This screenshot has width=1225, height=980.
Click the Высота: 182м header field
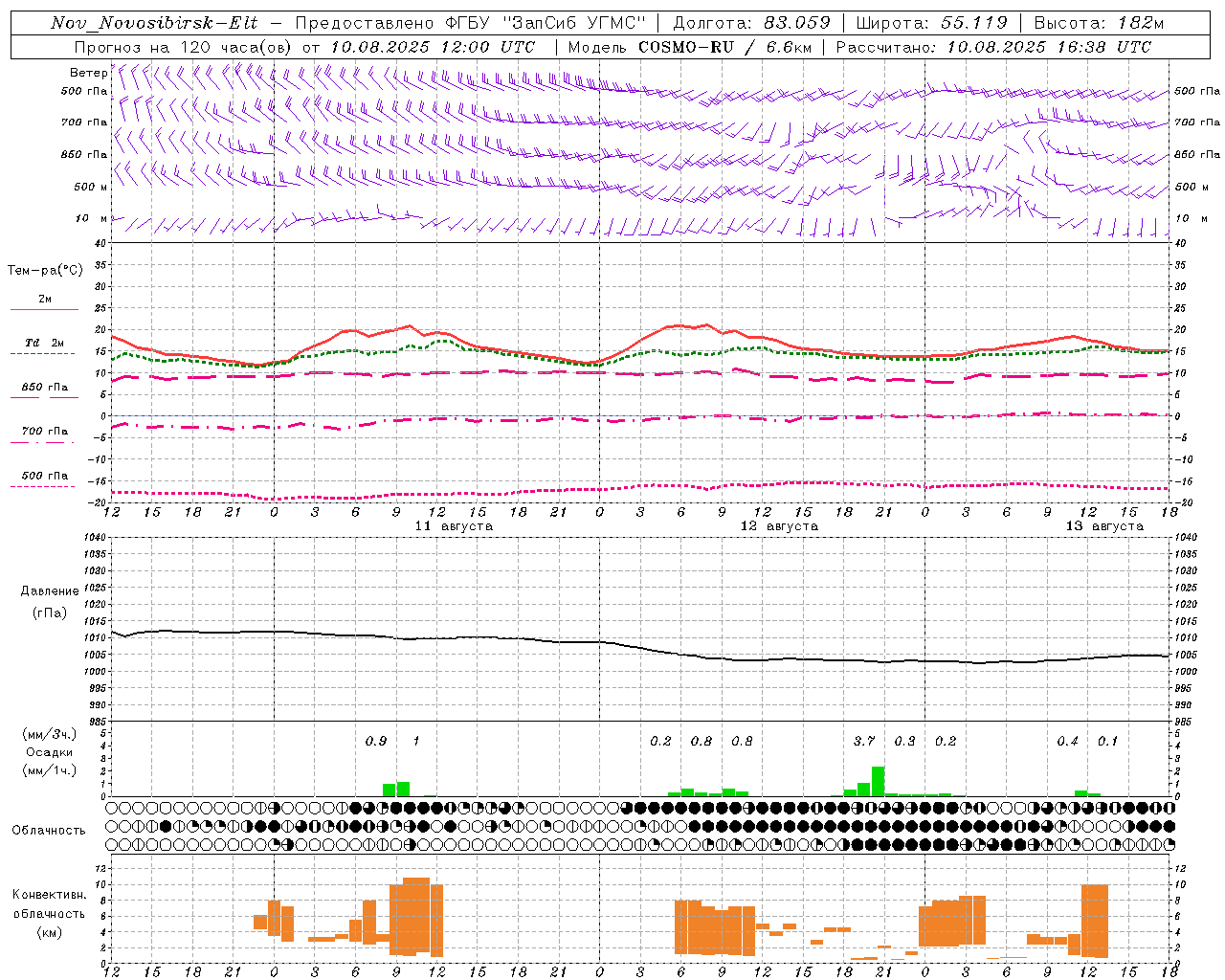1099,23
